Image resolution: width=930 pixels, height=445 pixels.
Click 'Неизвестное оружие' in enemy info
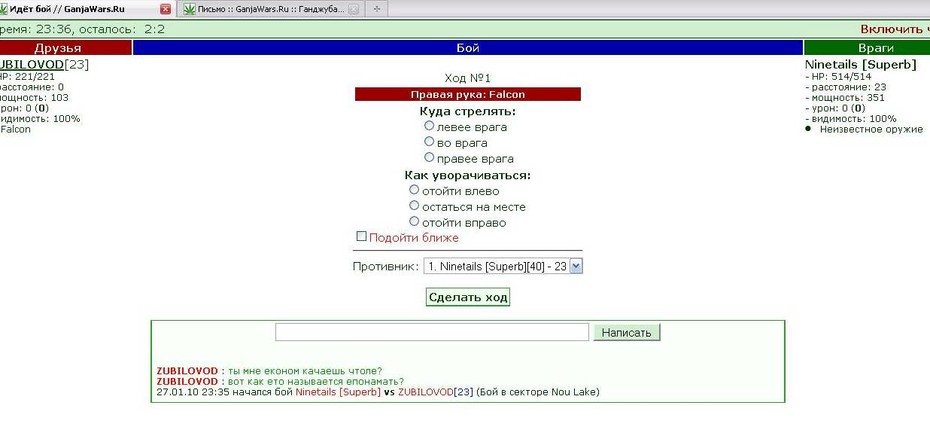click(871, 129)
